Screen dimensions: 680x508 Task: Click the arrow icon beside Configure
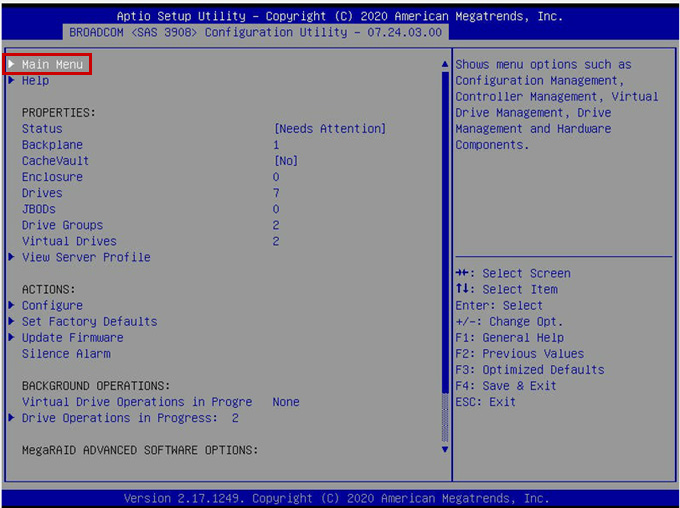tap(11, 305)
